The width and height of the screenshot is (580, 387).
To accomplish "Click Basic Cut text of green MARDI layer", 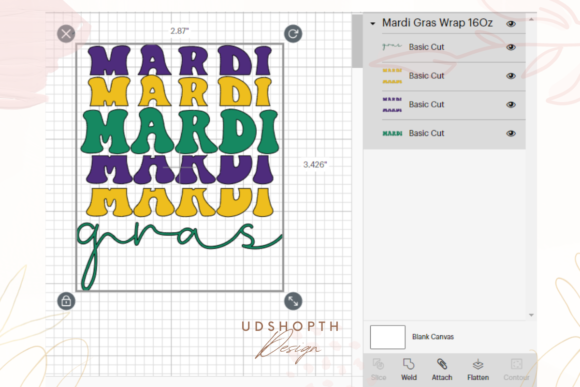I will click(x=426, y=133).
